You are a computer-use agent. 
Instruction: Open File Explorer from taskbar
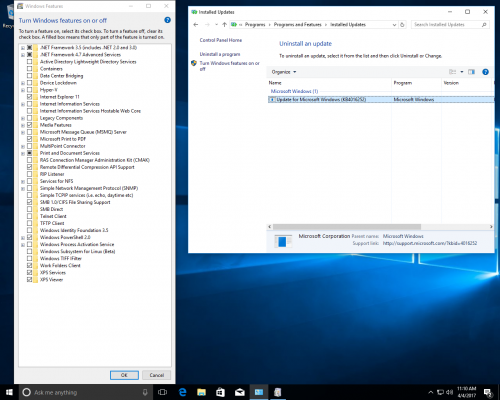(x=201, y=392)
